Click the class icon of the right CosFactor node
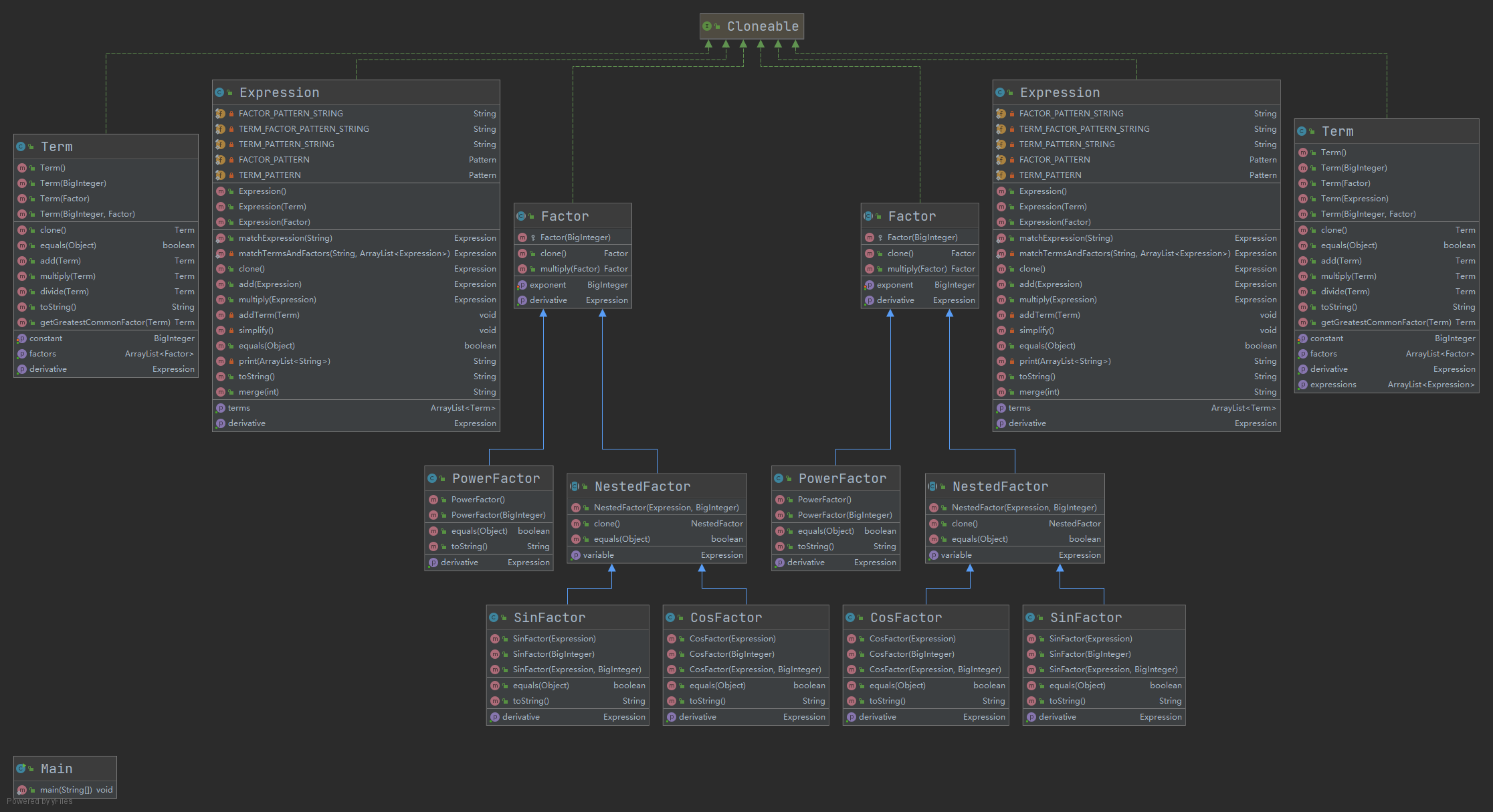This screenshot has height=812, width=1493. (850, 617)
